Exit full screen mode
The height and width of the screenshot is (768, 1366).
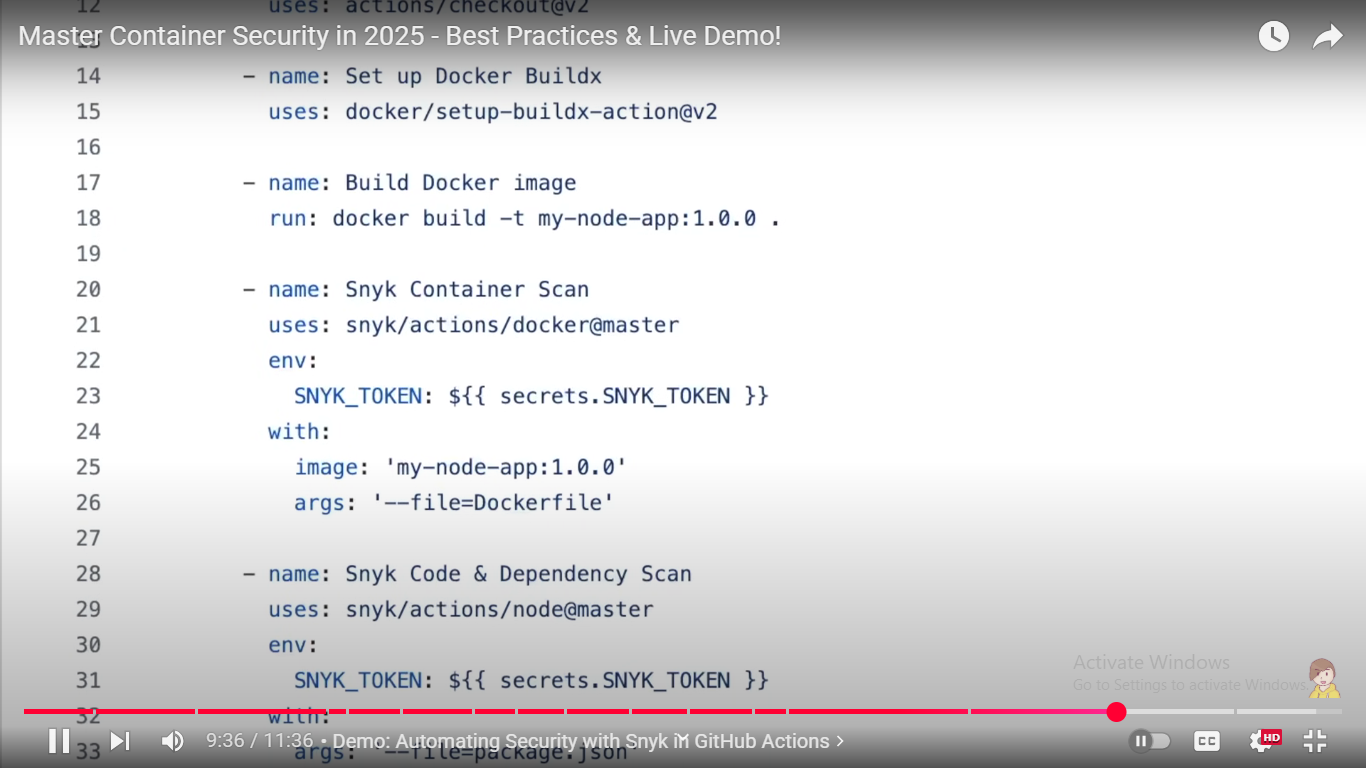(x=1315, y=741)
